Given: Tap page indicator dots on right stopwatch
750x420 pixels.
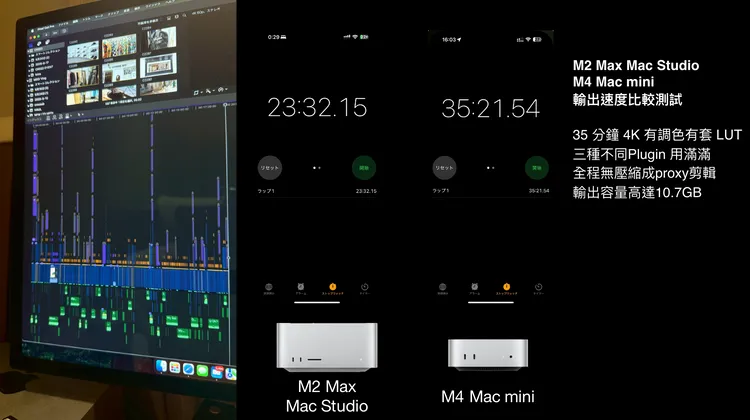Looking at the screenshot, I should (x=490, y=168).
